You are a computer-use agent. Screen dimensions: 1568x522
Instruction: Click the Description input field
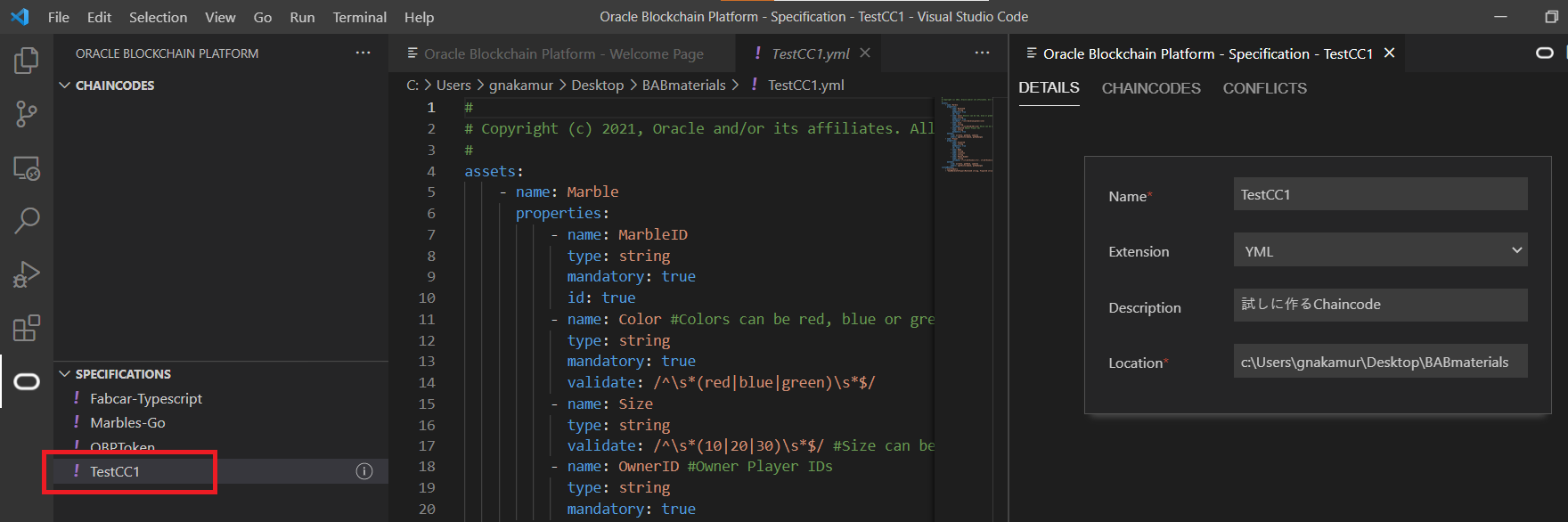1380,305
